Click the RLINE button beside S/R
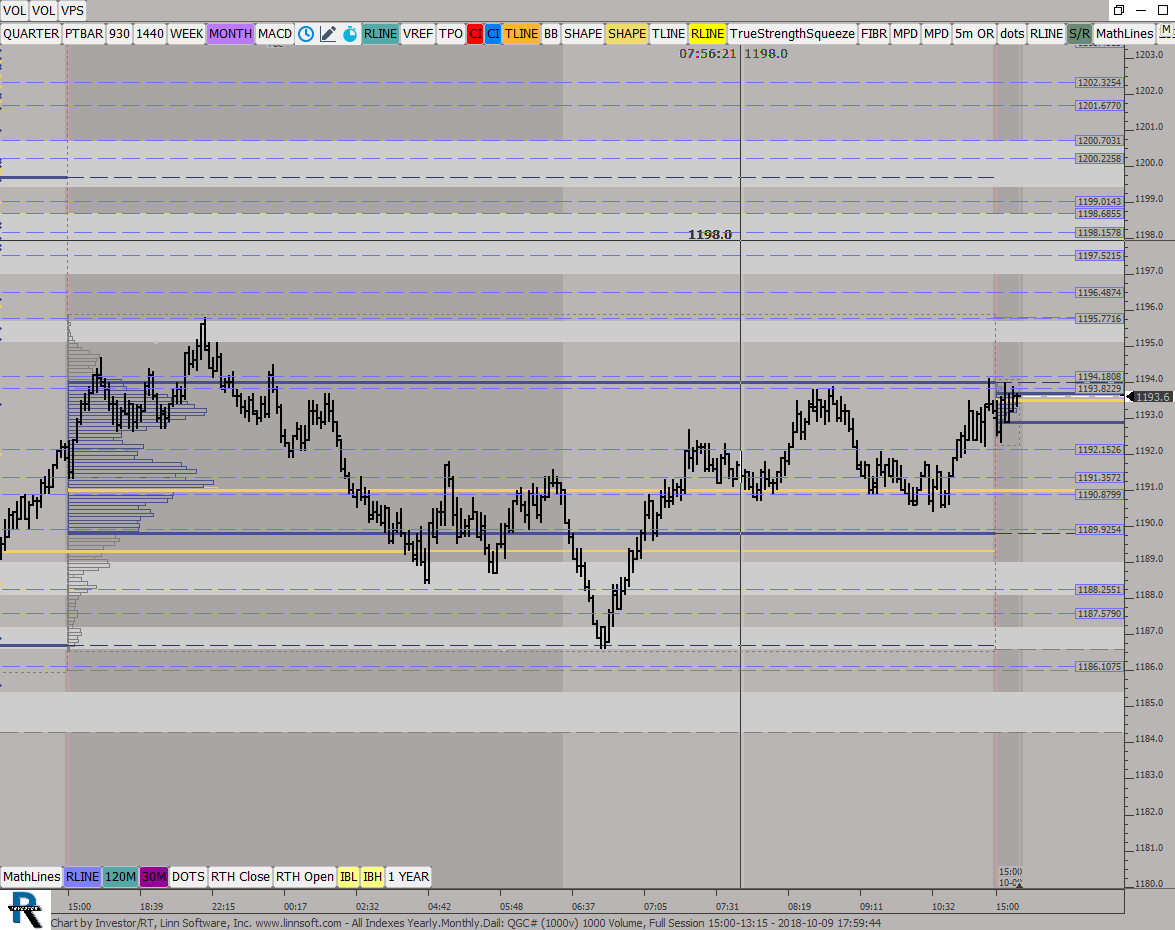The height and width of the screenshot is (930, 1175). click(x=1046, y=34)
